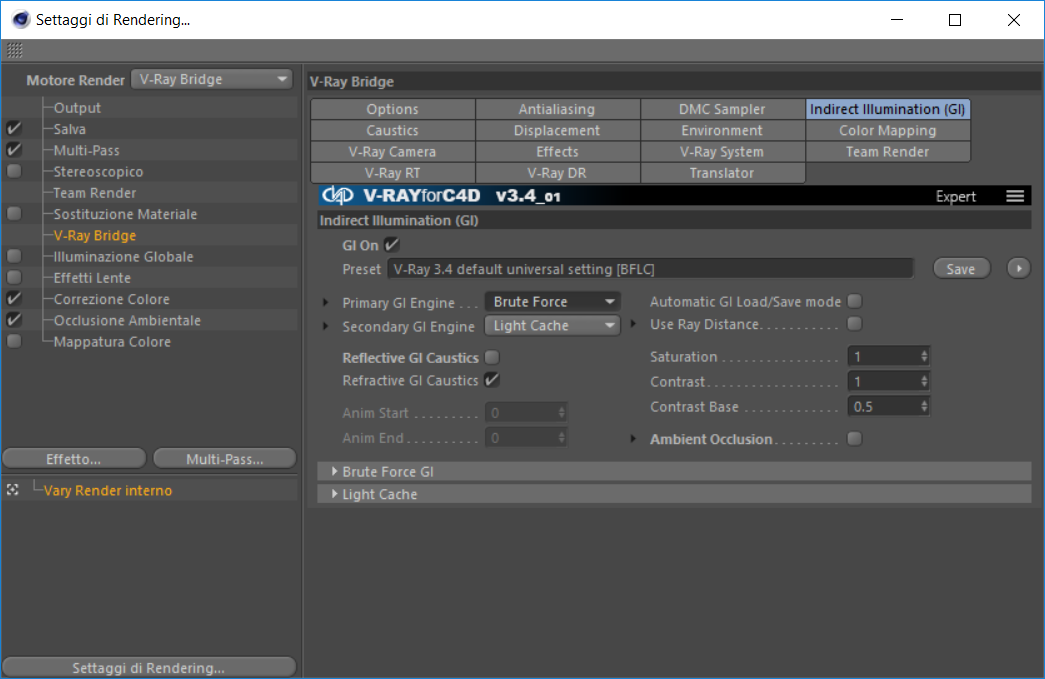Switch to the Effects tab
This screenshot has width=1045, height=679.
coord(557,152)
